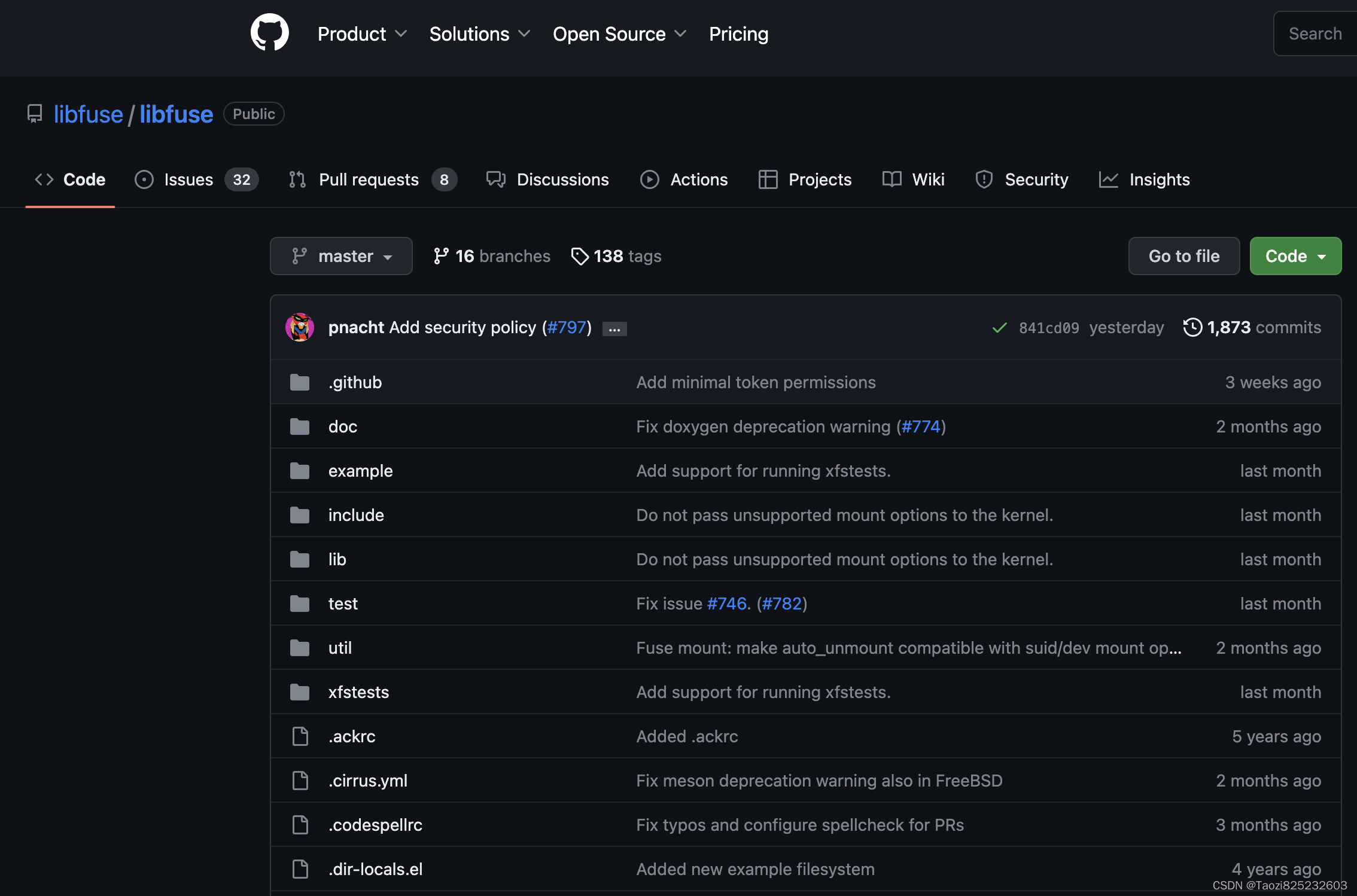This screenshot has width=1357, height=896.
Task: Click the .dir-locals.el file icon
Action: pos(300,869)
